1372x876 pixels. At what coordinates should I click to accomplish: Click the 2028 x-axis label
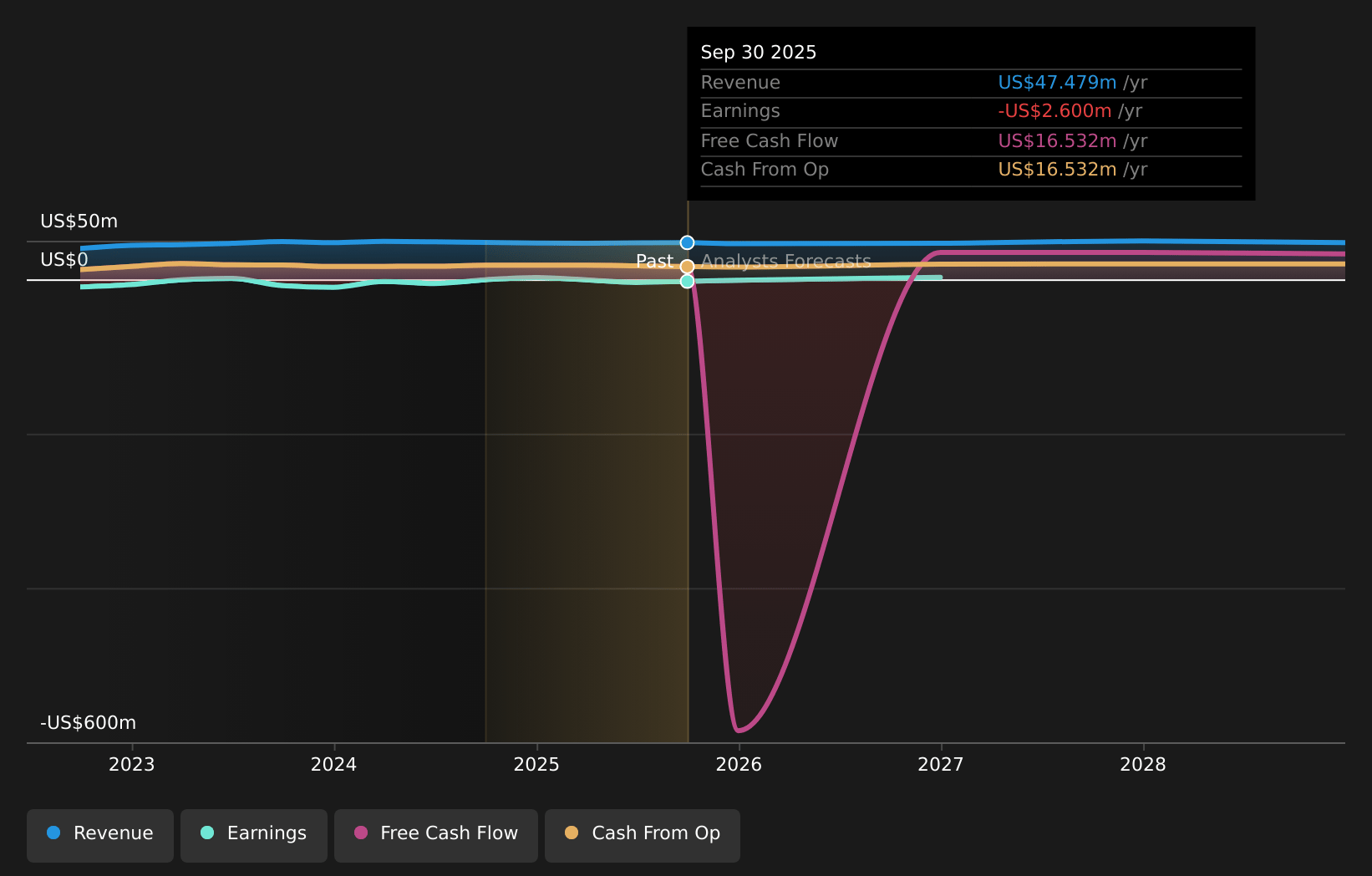[x=1142, y=765]
